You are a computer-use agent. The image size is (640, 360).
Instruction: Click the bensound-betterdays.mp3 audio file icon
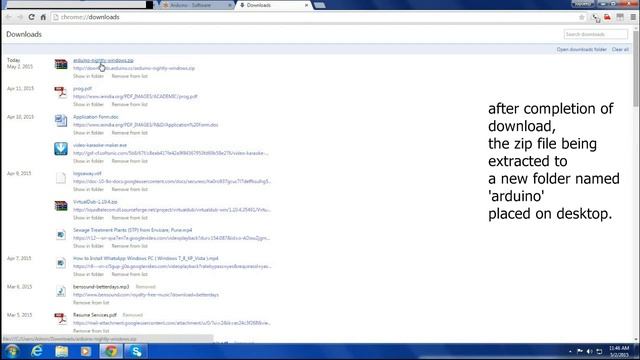61,291
